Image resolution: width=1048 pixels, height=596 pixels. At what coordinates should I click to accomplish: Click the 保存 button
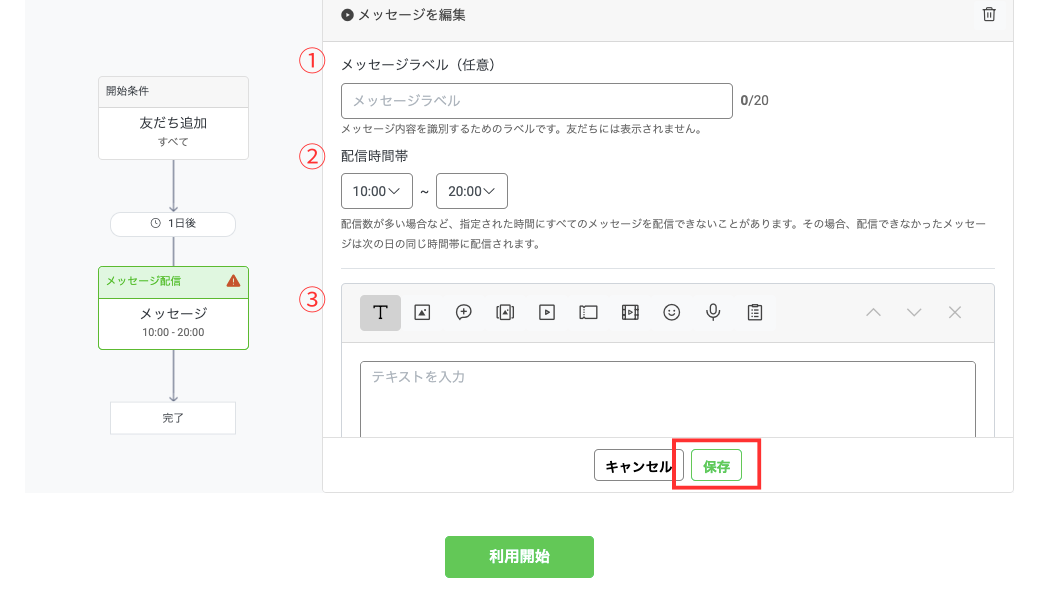click(x=716, y=466)
